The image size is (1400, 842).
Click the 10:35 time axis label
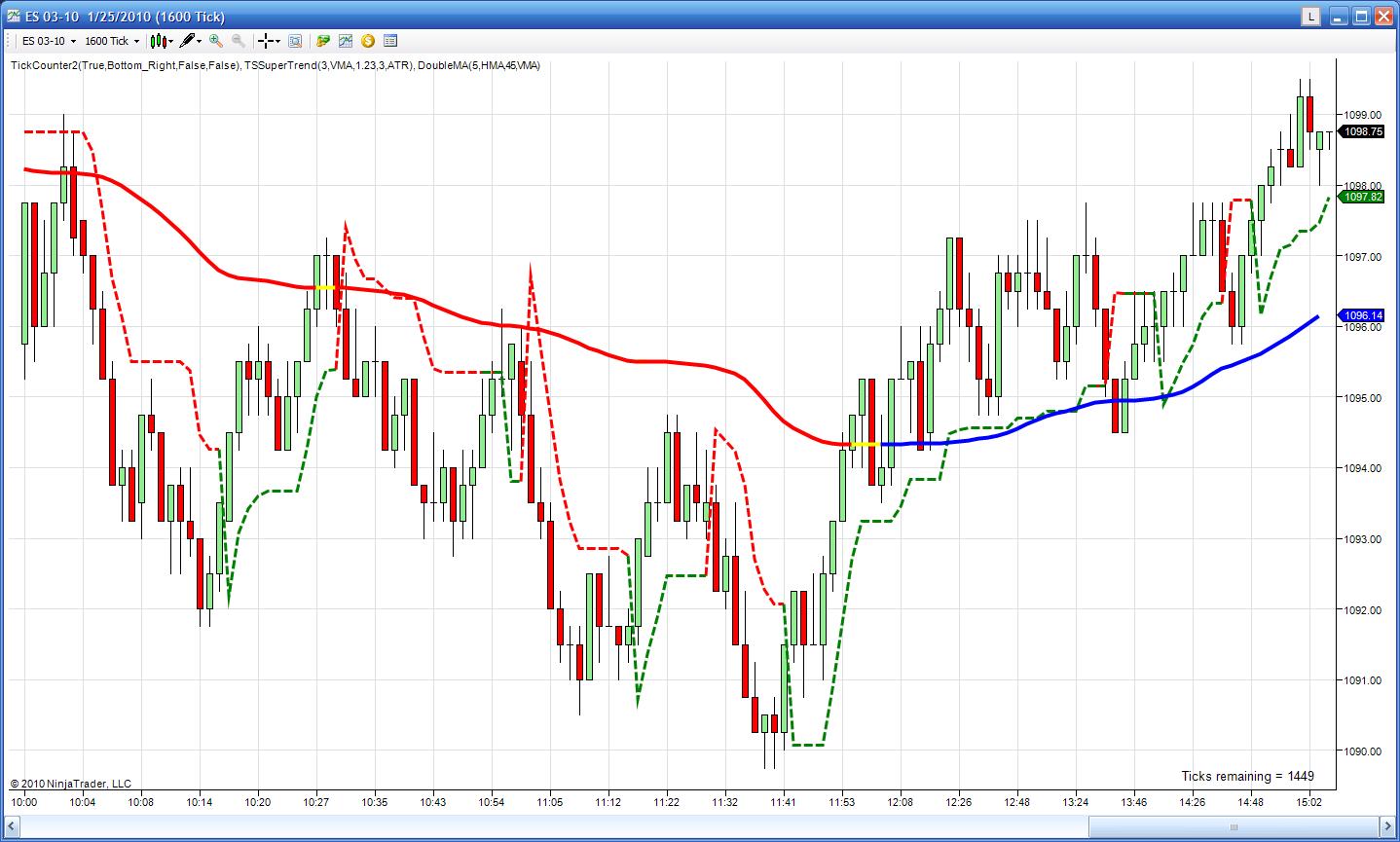click(x=375, y=803)
